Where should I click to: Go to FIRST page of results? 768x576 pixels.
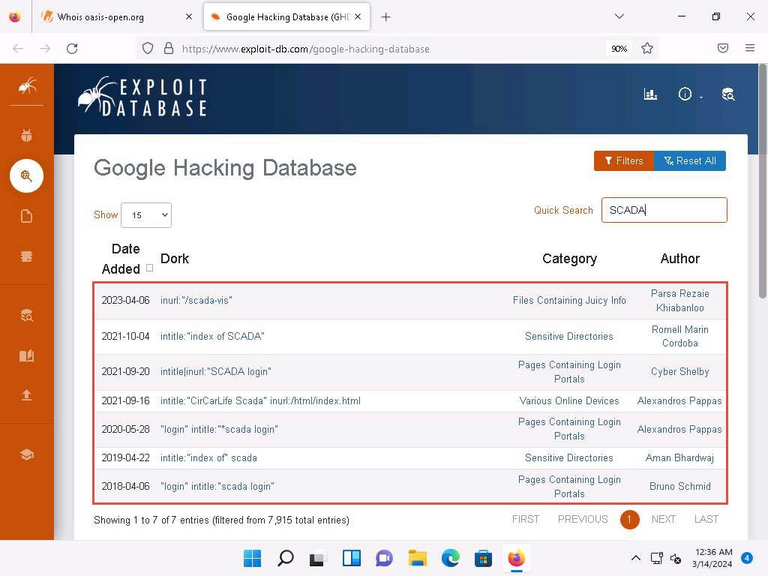tap(526, 519)
